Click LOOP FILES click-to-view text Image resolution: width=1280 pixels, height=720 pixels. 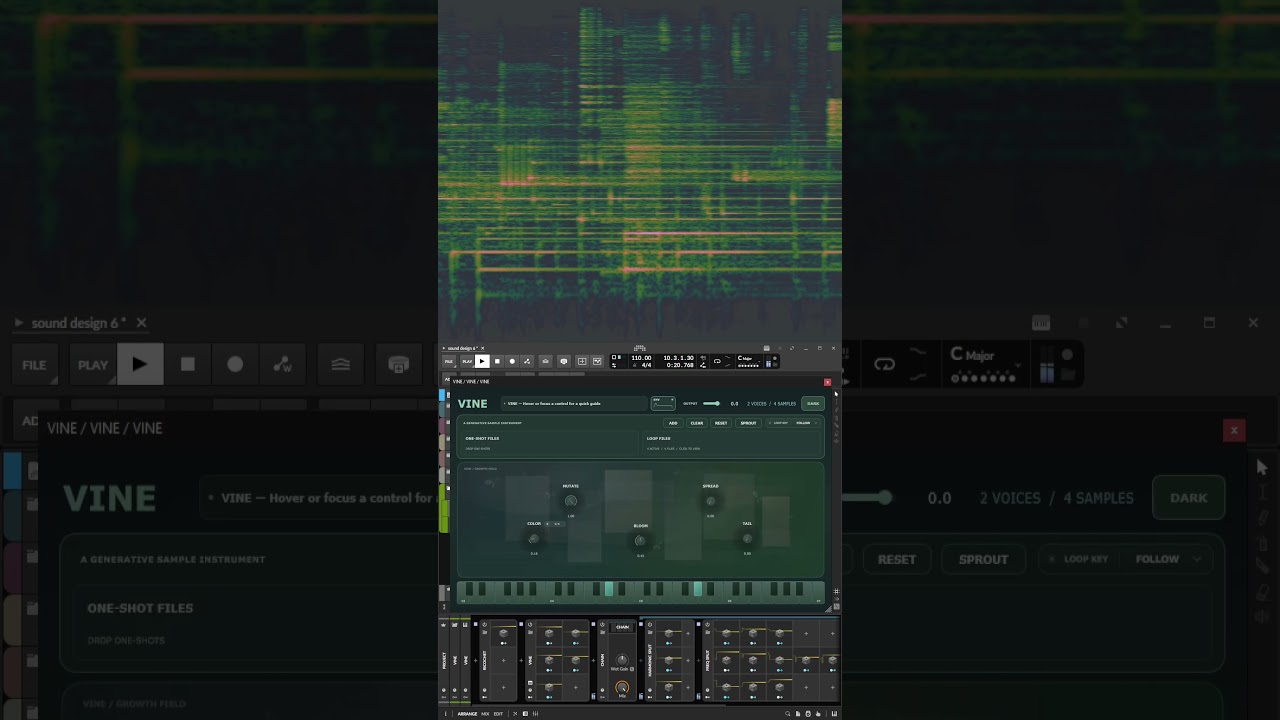coord(673,449)
